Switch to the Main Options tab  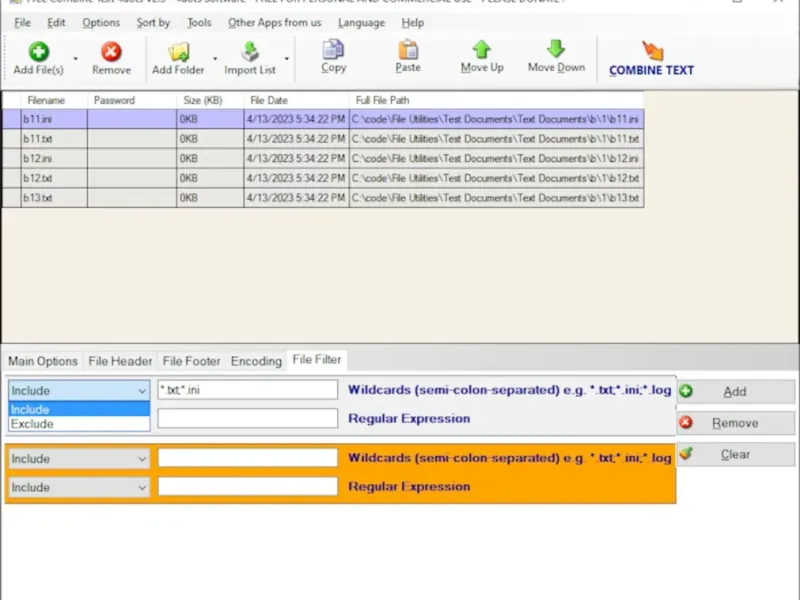coord(43,361)
